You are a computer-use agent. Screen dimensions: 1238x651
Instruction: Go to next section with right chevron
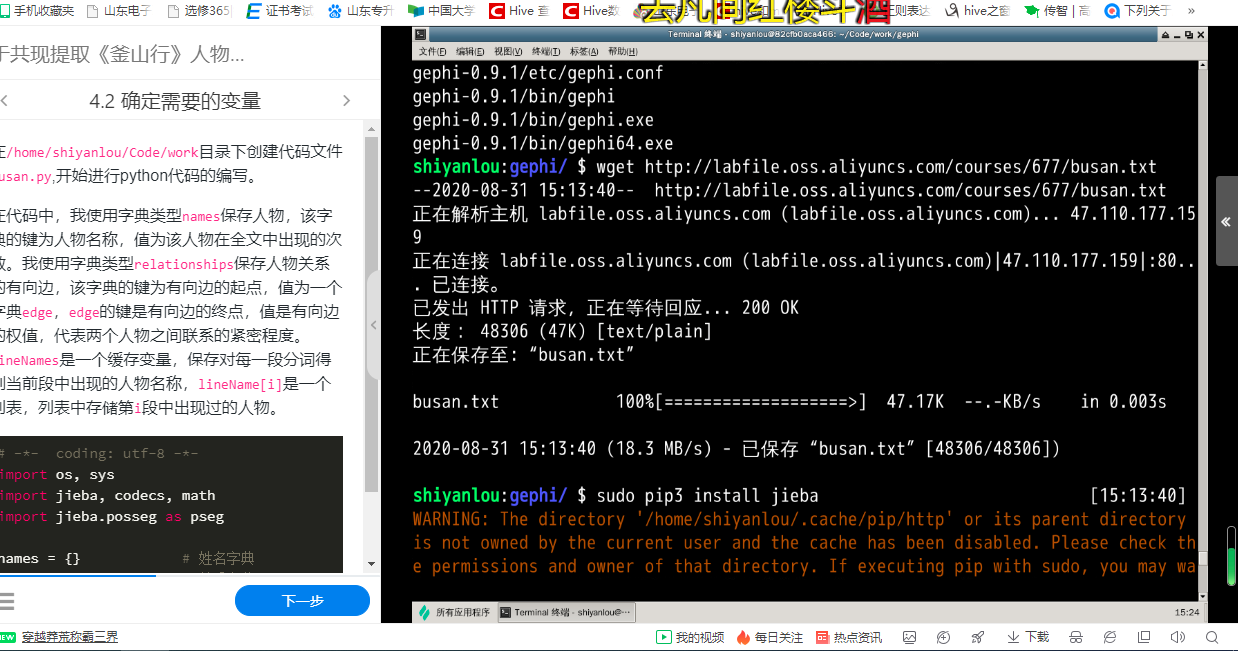click(346, 100)
